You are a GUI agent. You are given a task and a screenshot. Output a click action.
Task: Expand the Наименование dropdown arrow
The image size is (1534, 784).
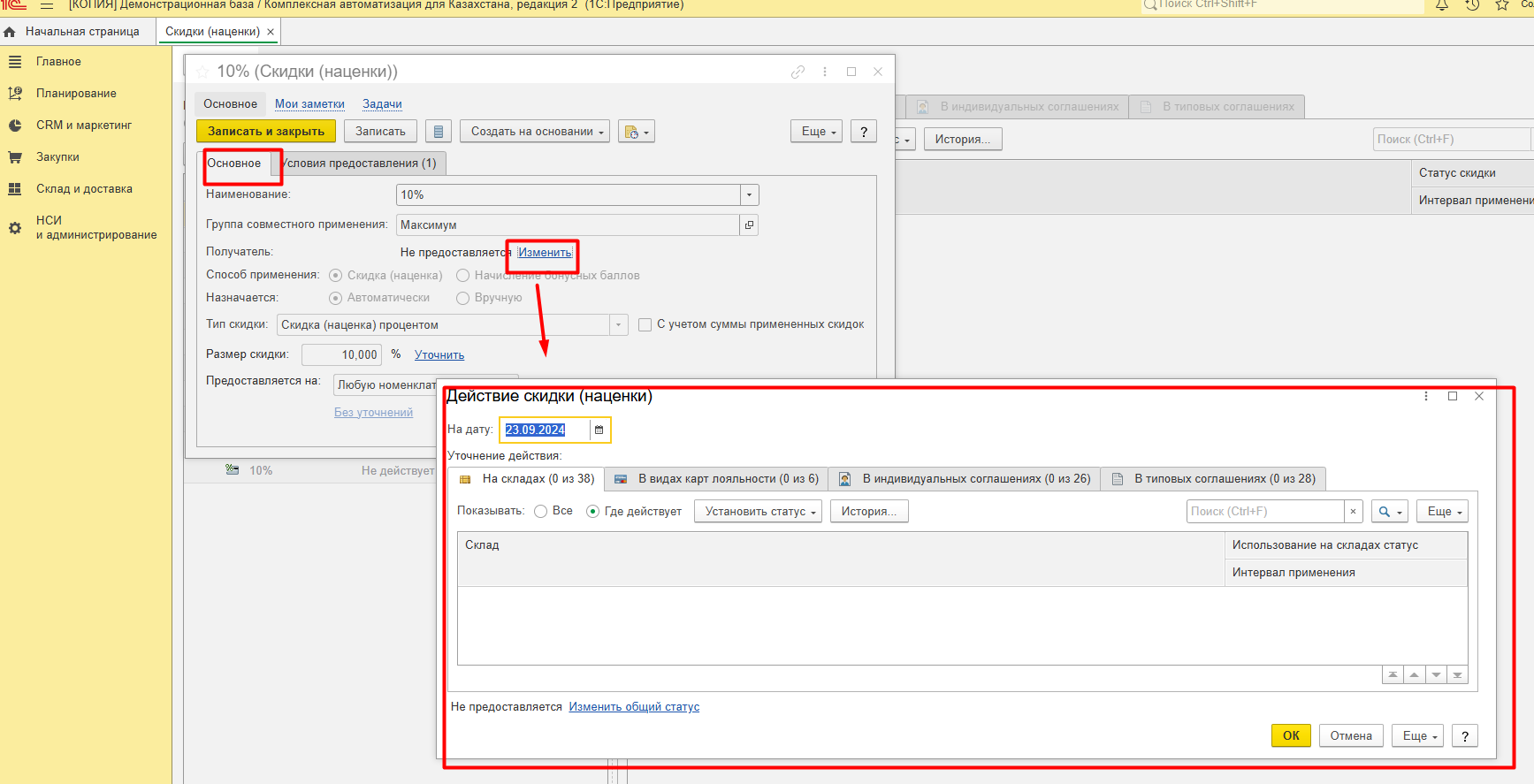(x=749, y=195)
